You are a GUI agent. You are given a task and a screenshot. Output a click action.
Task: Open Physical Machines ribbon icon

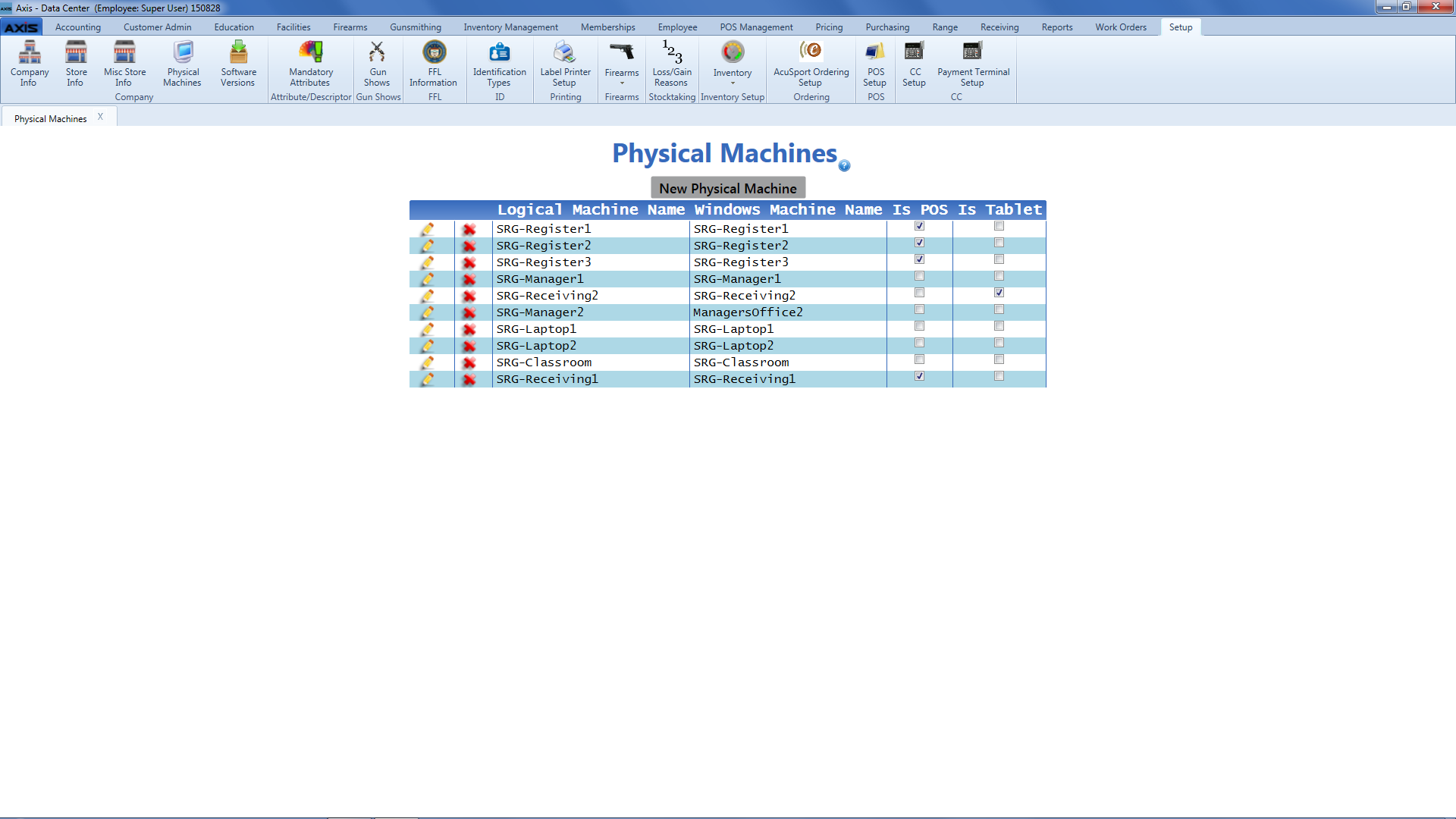[x=183, y=64]
